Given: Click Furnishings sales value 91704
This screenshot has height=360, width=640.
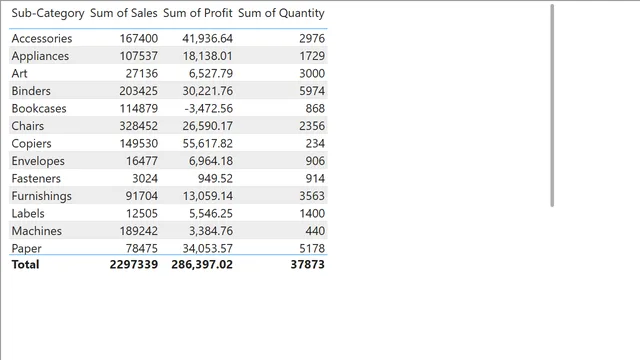Looking at the screenshot, I should [141, 196].
